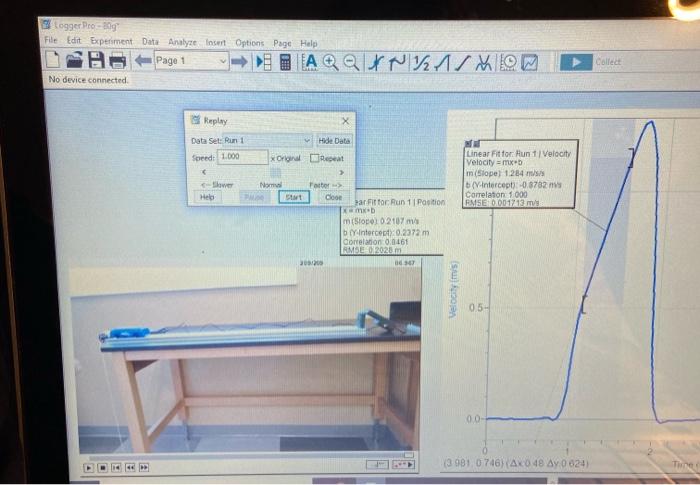Click the Zoom Out magnifier icon
700x485 pixels.
pos(351,62)
